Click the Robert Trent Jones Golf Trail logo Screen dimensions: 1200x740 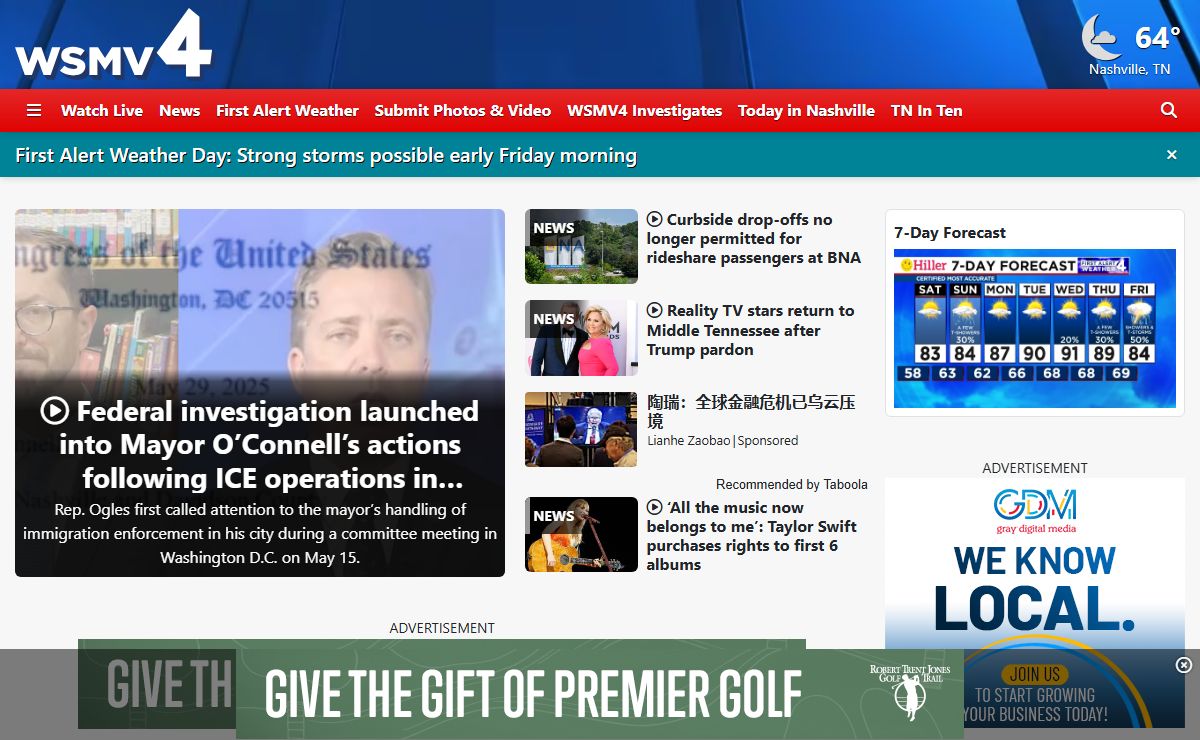pyautogui.click(x=909, y=691)
